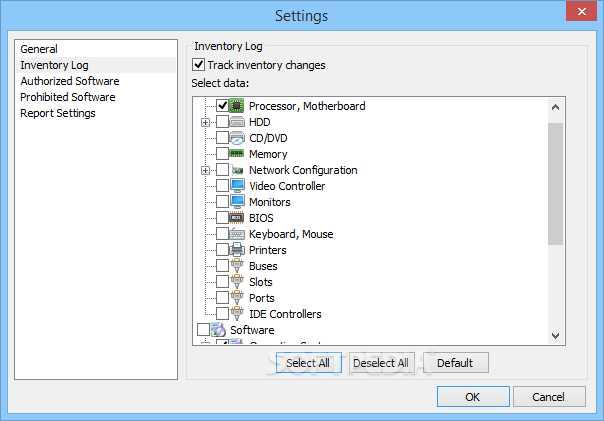
Task: Enable the BIOS checkbox
Action: (x=222, y=218)
